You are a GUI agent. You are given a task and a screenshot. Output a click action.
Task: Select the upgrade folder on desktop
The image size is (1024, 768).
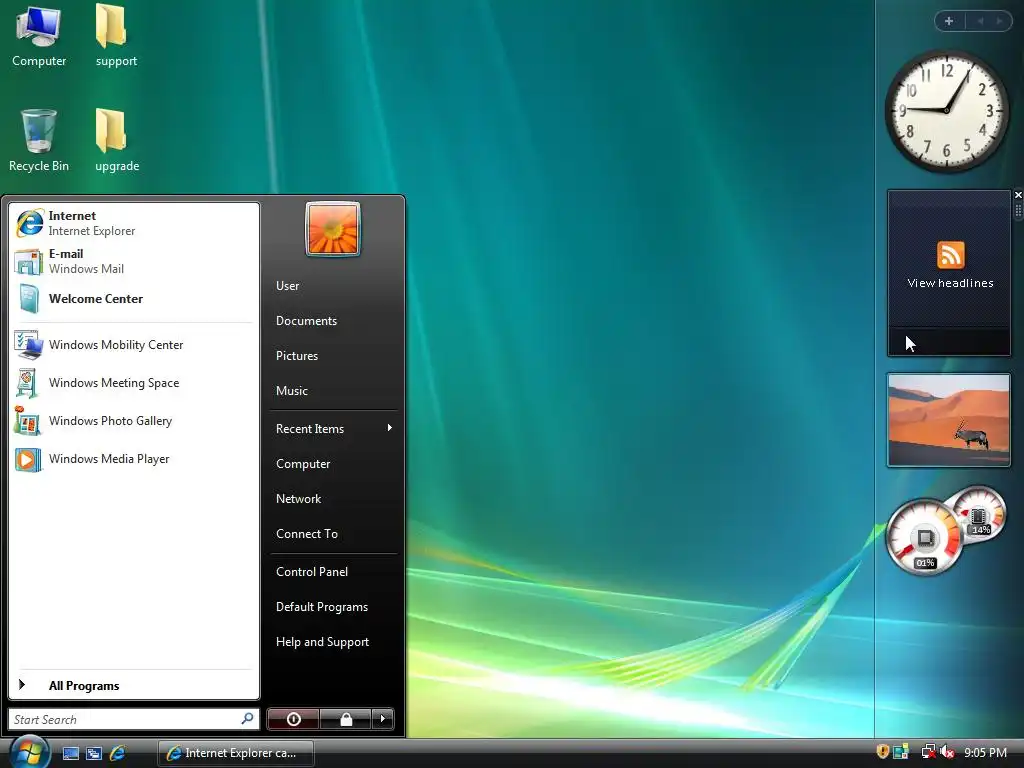click(x=117, y=140)
